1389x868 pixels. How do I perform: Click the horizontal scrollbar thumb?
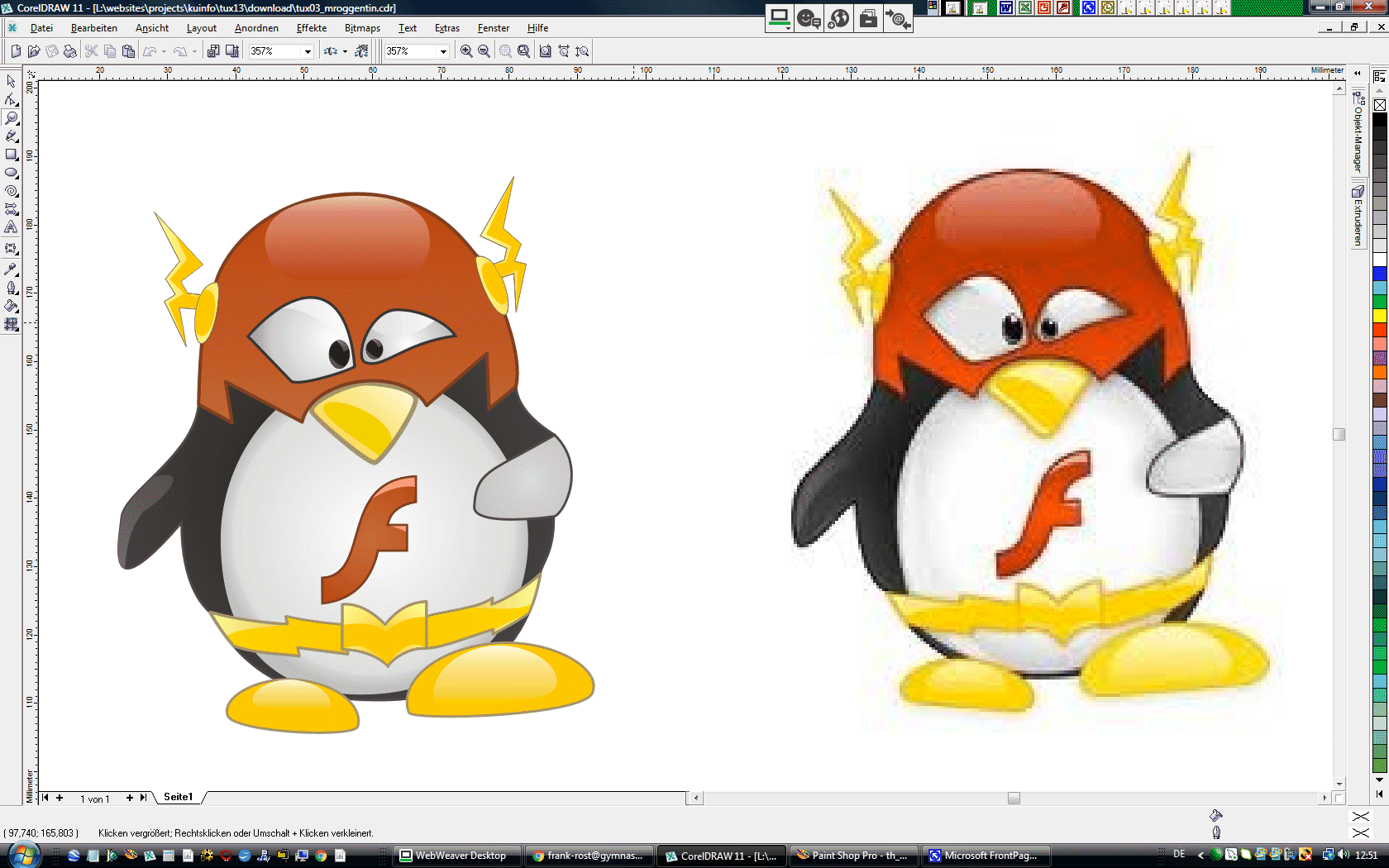(x=1014, y=798)
